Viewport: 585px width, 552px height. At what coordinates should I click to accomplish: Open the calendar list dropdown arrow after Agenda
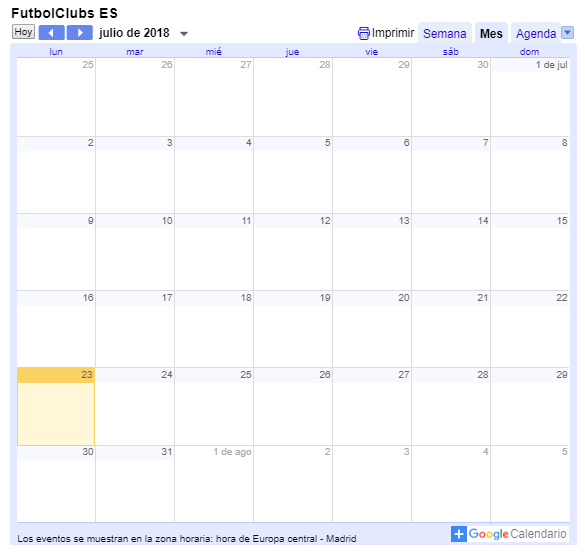[x=567, y=32]
